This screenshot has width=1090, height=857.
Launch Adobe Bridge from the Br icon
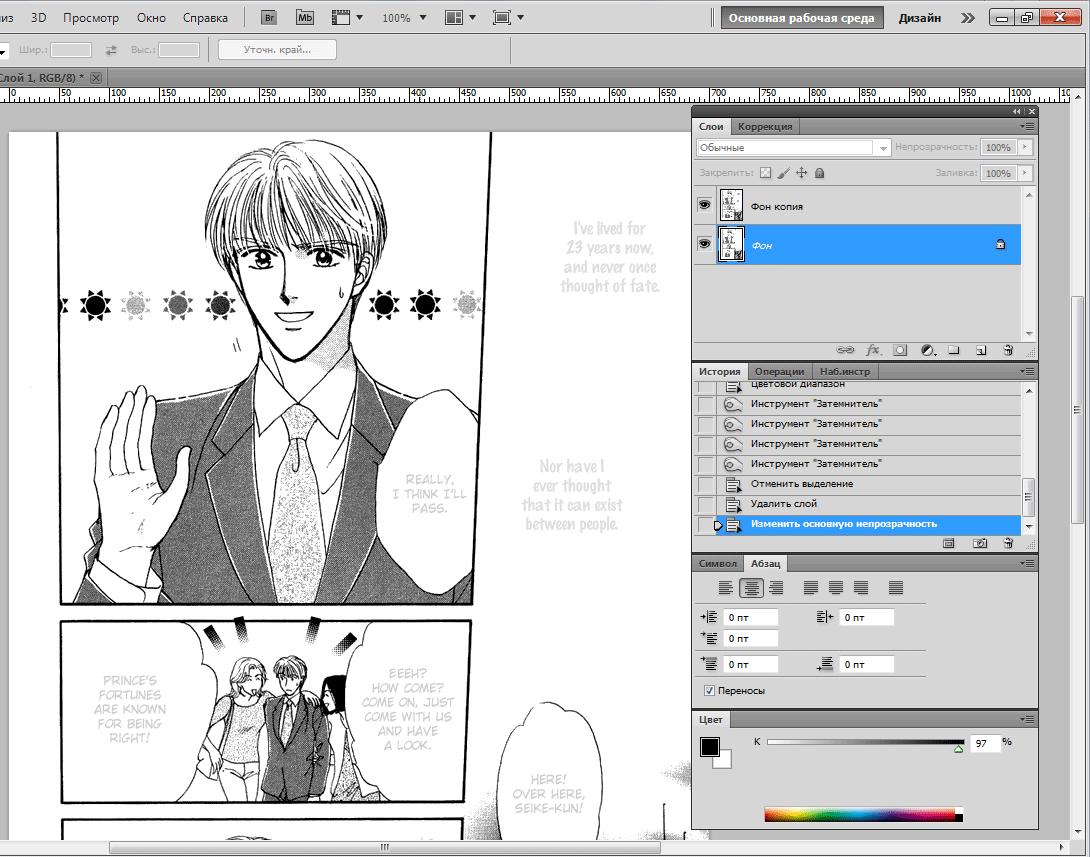point(269,17)
